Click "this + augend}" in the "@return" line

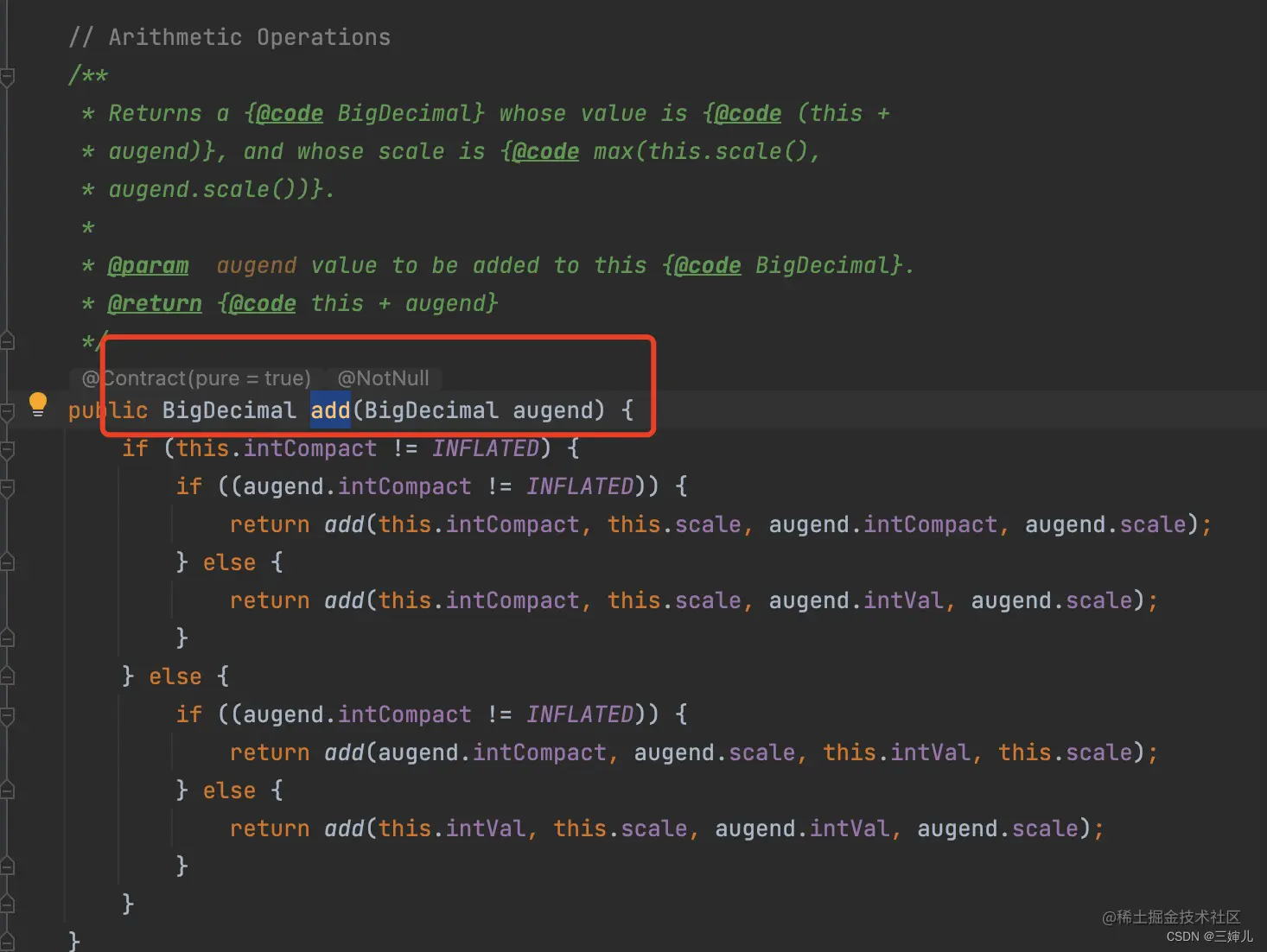404,303
